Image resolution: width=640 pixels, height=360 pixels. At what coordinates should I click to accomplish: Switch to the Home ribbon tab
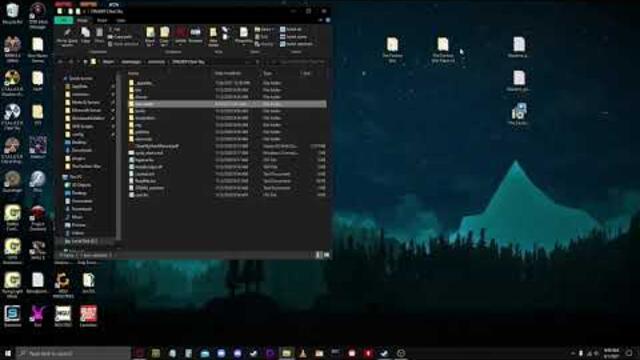82,20
